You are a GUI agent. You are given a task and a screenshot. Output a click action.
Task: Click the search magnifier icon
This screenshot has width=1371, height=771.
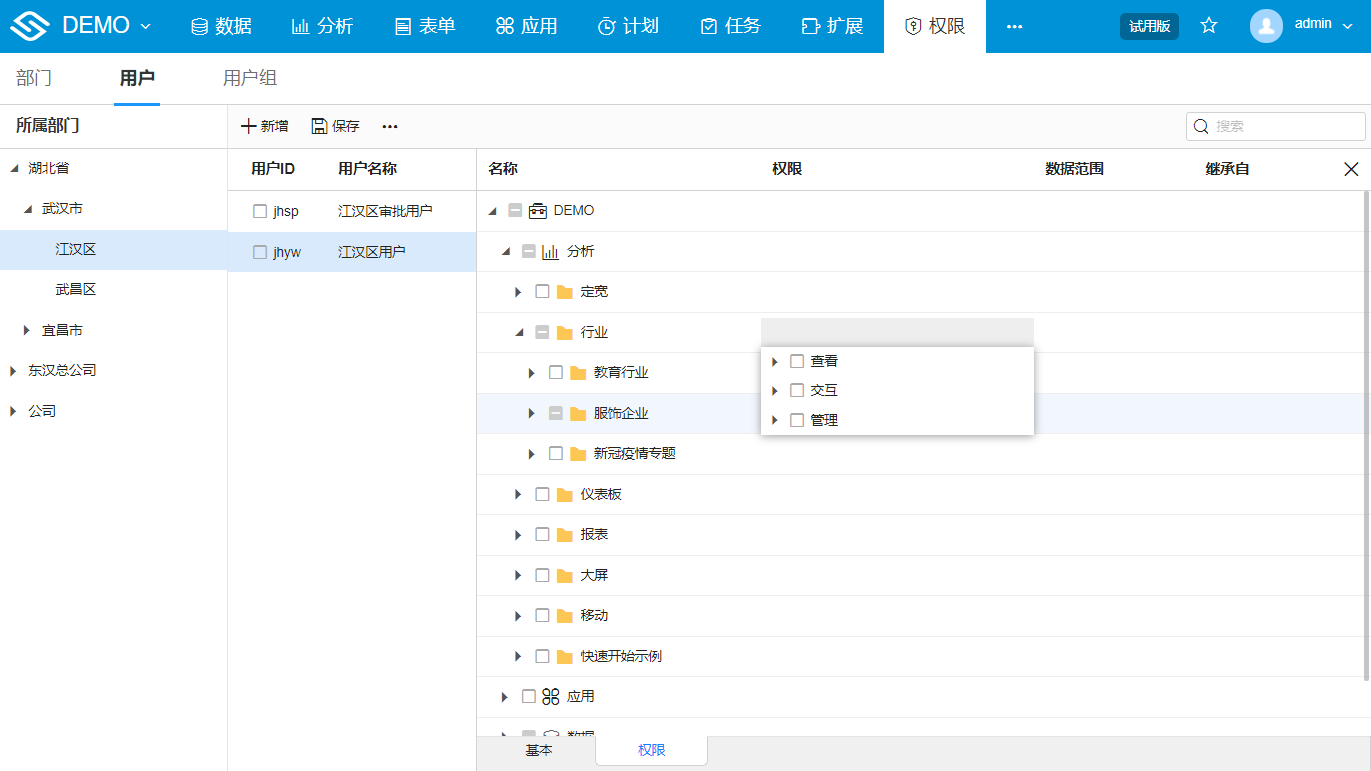pos(1201,126)
